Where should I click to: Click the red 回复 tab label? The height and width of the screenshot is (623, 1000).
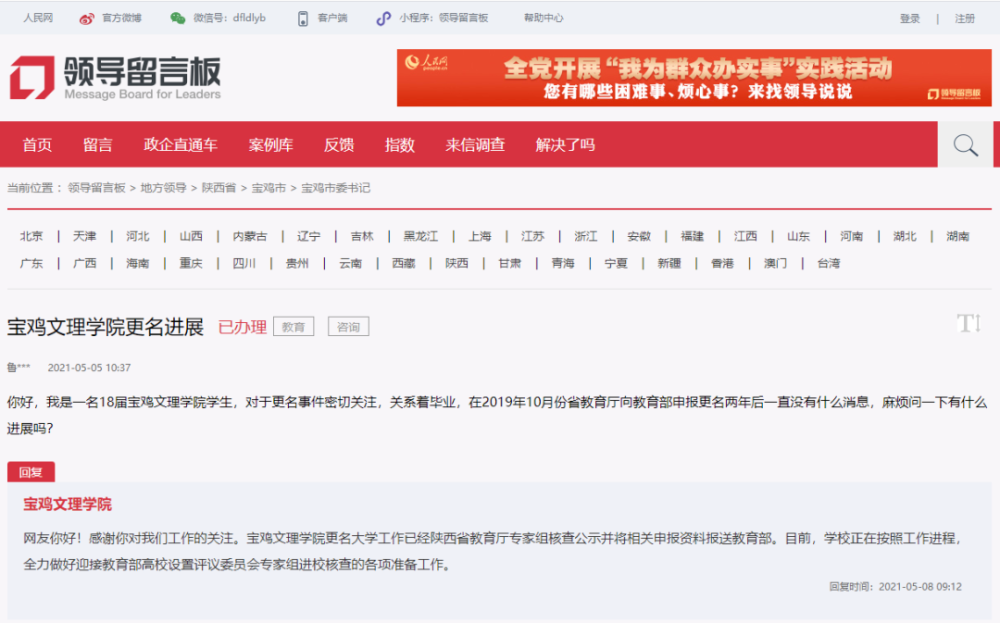[x=31, y=472]
